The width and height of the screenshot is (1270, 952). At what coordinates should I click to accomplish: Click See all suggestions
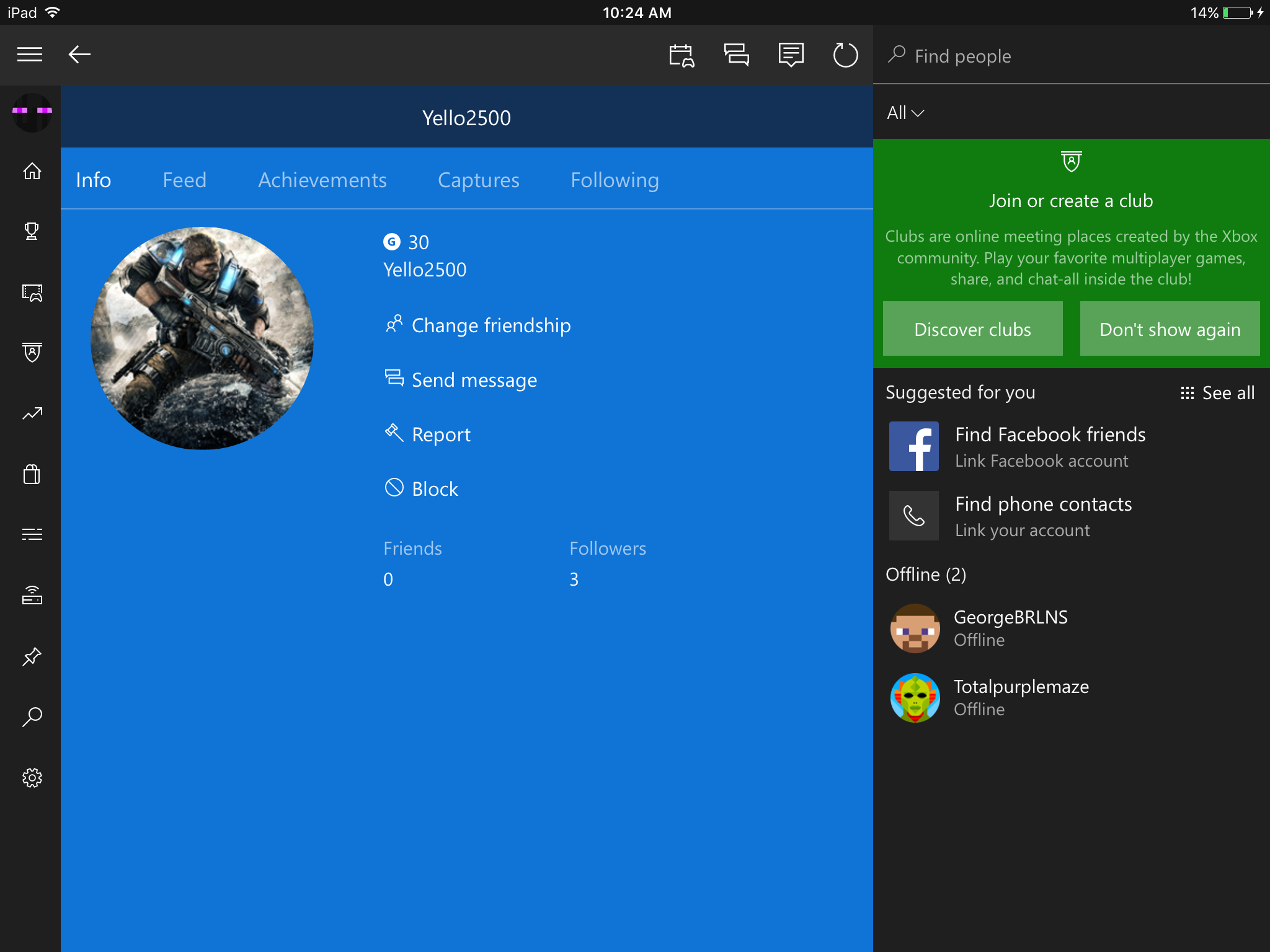(x=1217, y=393)
